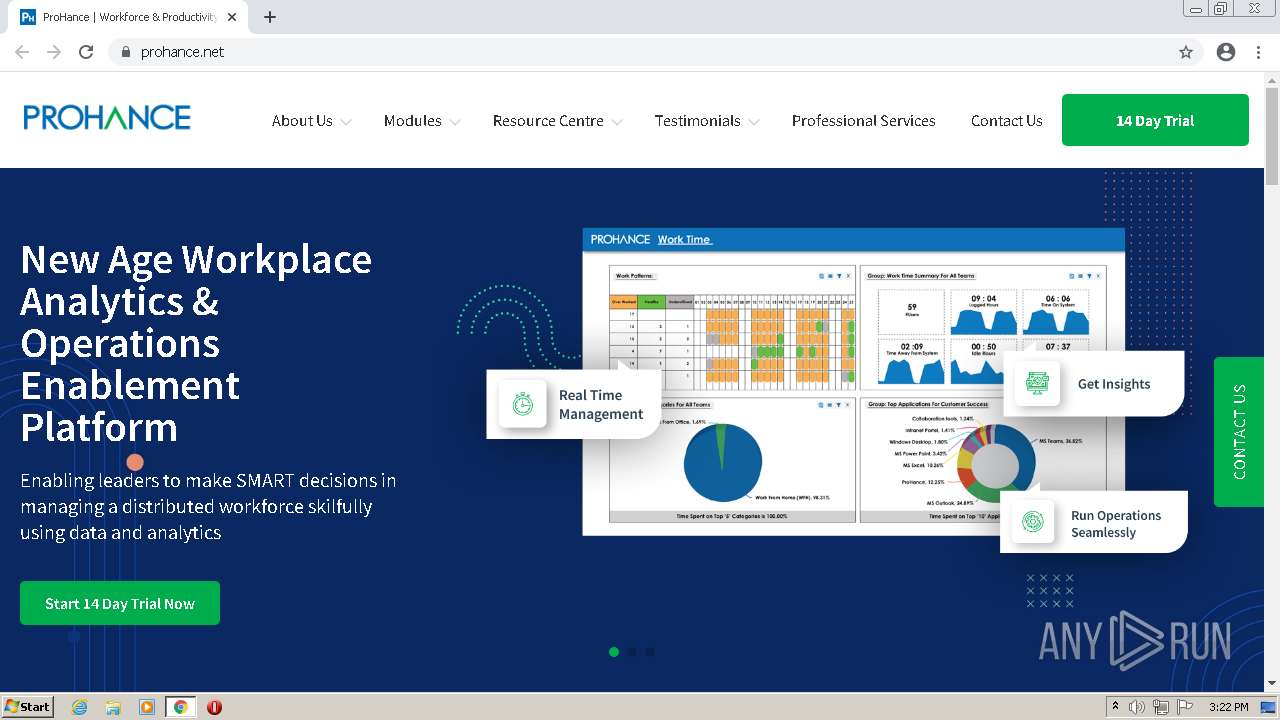This screenshot has height=720, width=1280.
Task: Expand Testimonials dropdown chevron
Action: click(x=754, y=122)
